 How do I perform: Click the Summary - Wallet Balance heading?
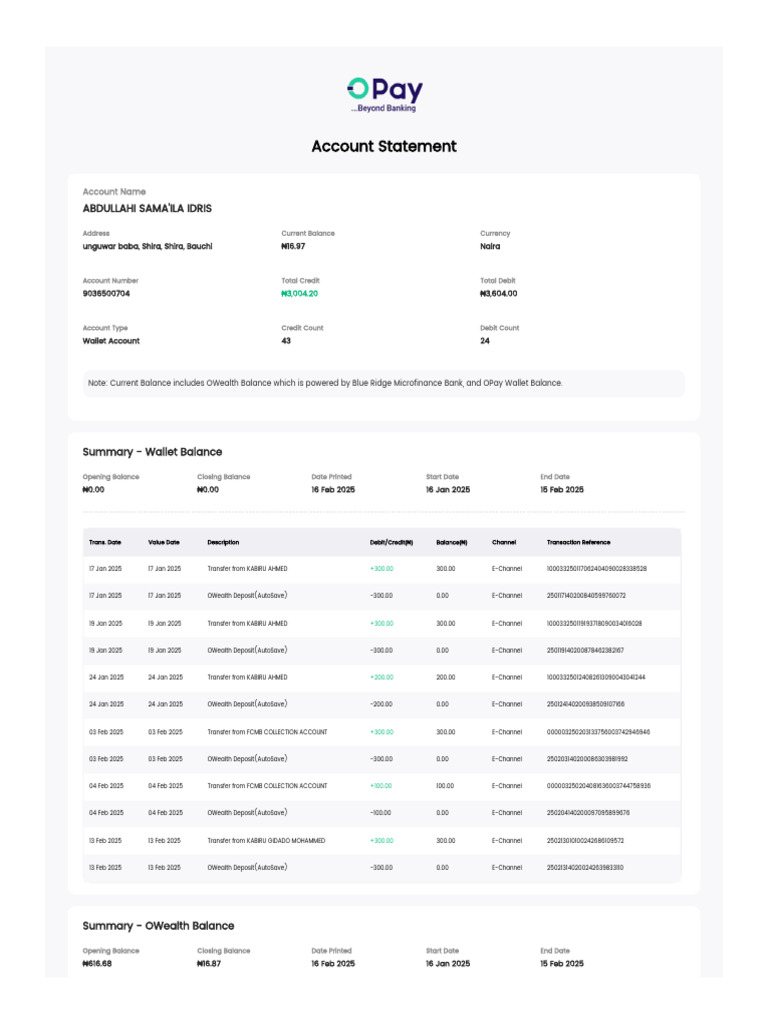pyautogui.click(x=152, y=452)
